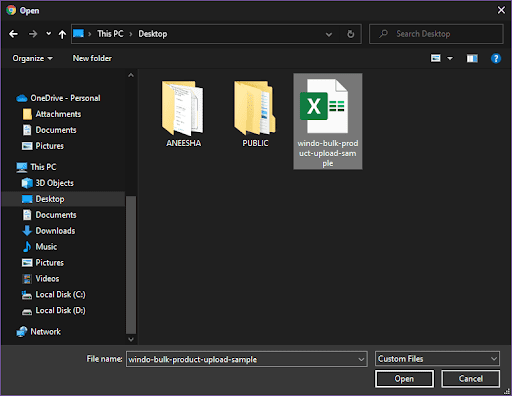
Task: Go back with the left arrow
Action: coord(13,34)
